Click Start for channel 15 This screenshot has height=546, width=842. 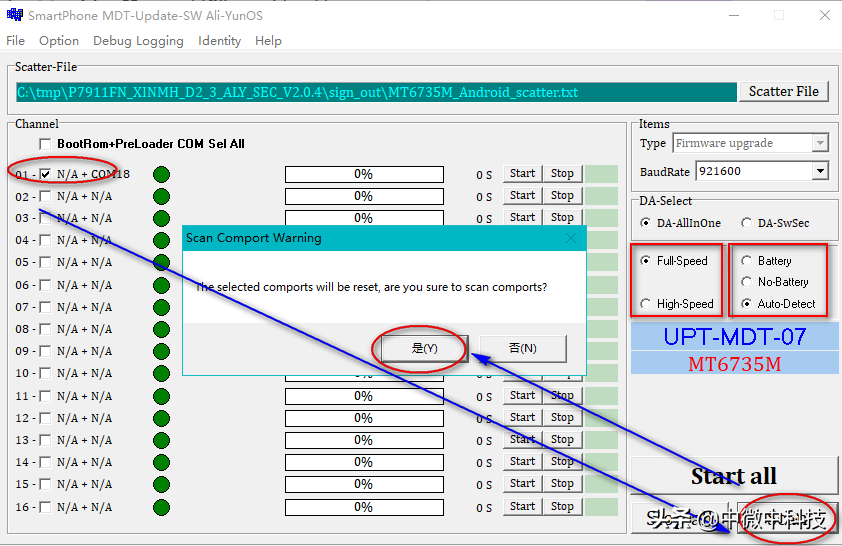tap(522, 483)
